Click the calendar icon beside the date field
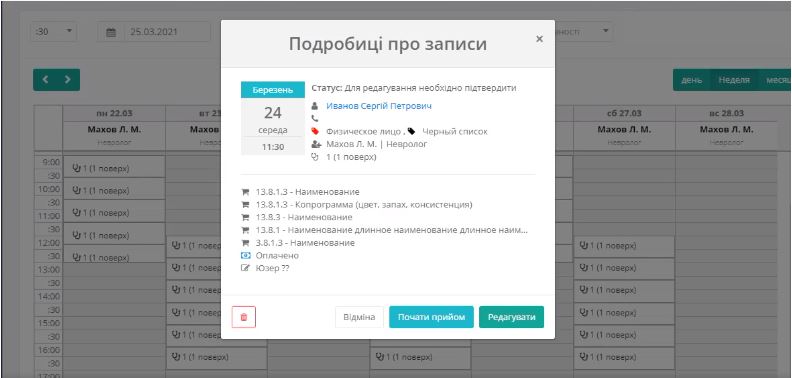Image resolution: width=792 pixels, height=378 pixels. pyautogui.click(x=111, y=32)
